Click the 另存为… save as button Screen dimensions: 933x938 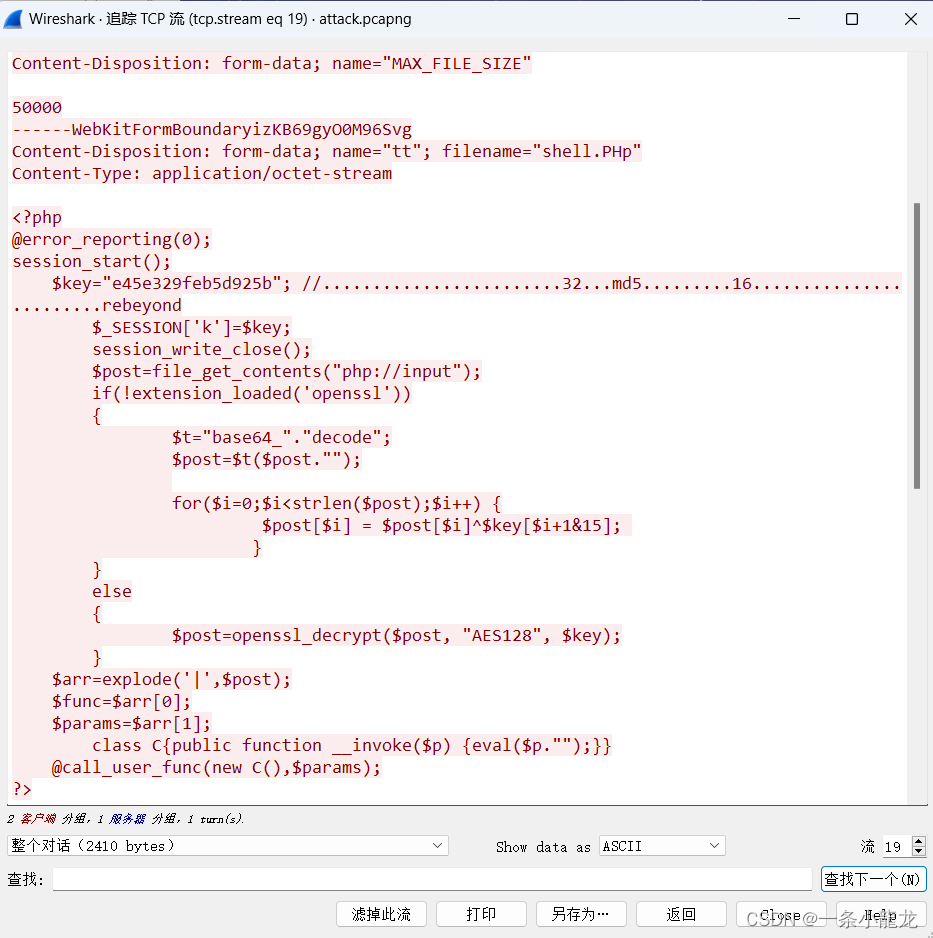[x=581, y=914]
